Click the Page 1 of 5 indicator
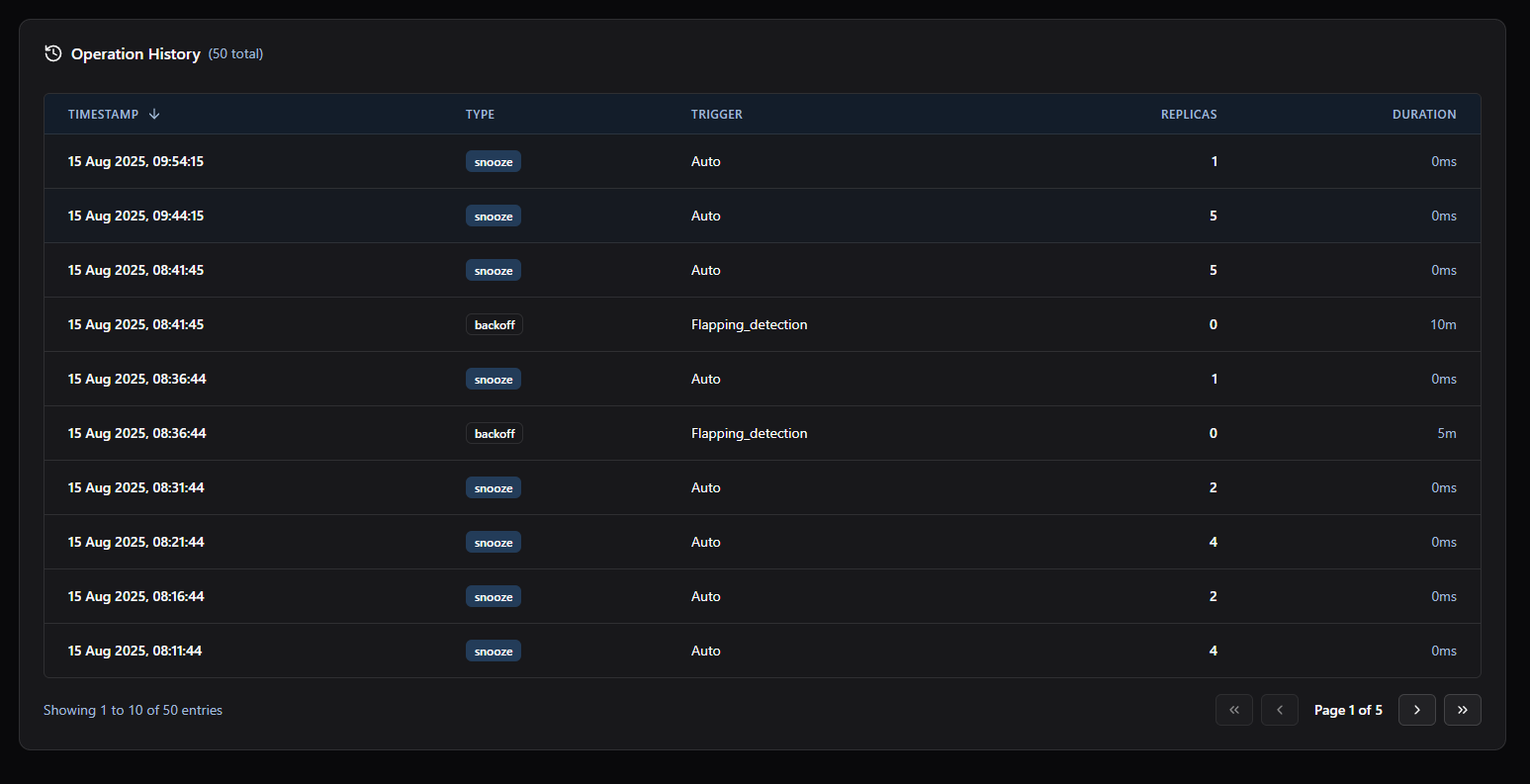 (1347, 710)
